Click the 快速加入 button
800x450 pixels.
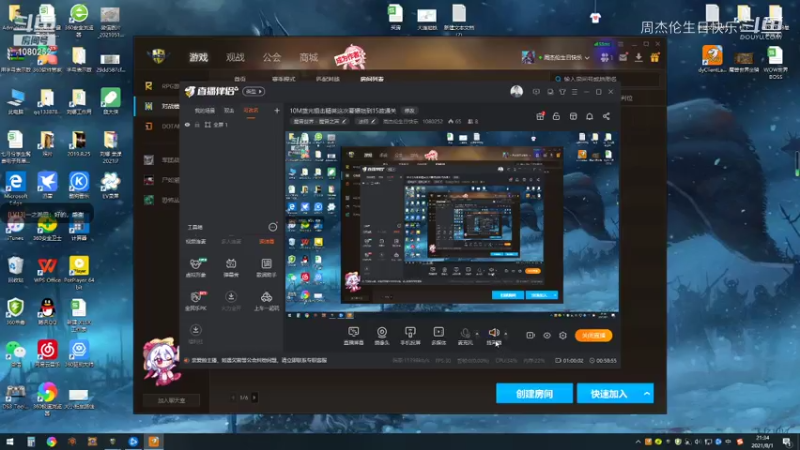pos(609,393)
